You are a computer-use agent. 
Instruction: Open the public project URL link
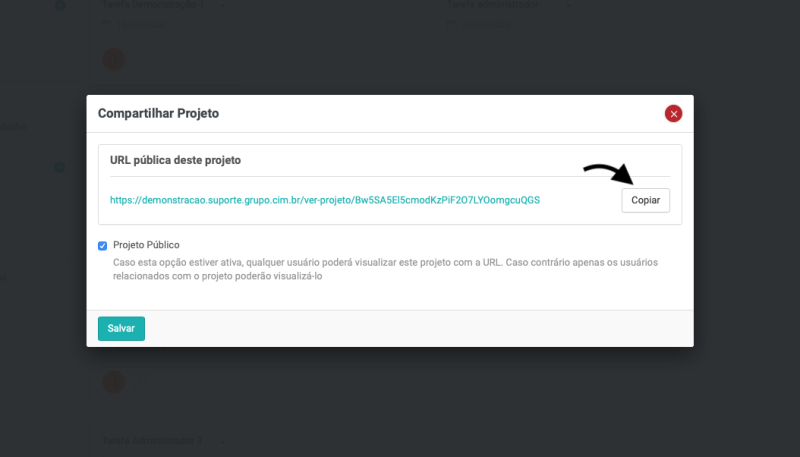[x=325, y=200]
